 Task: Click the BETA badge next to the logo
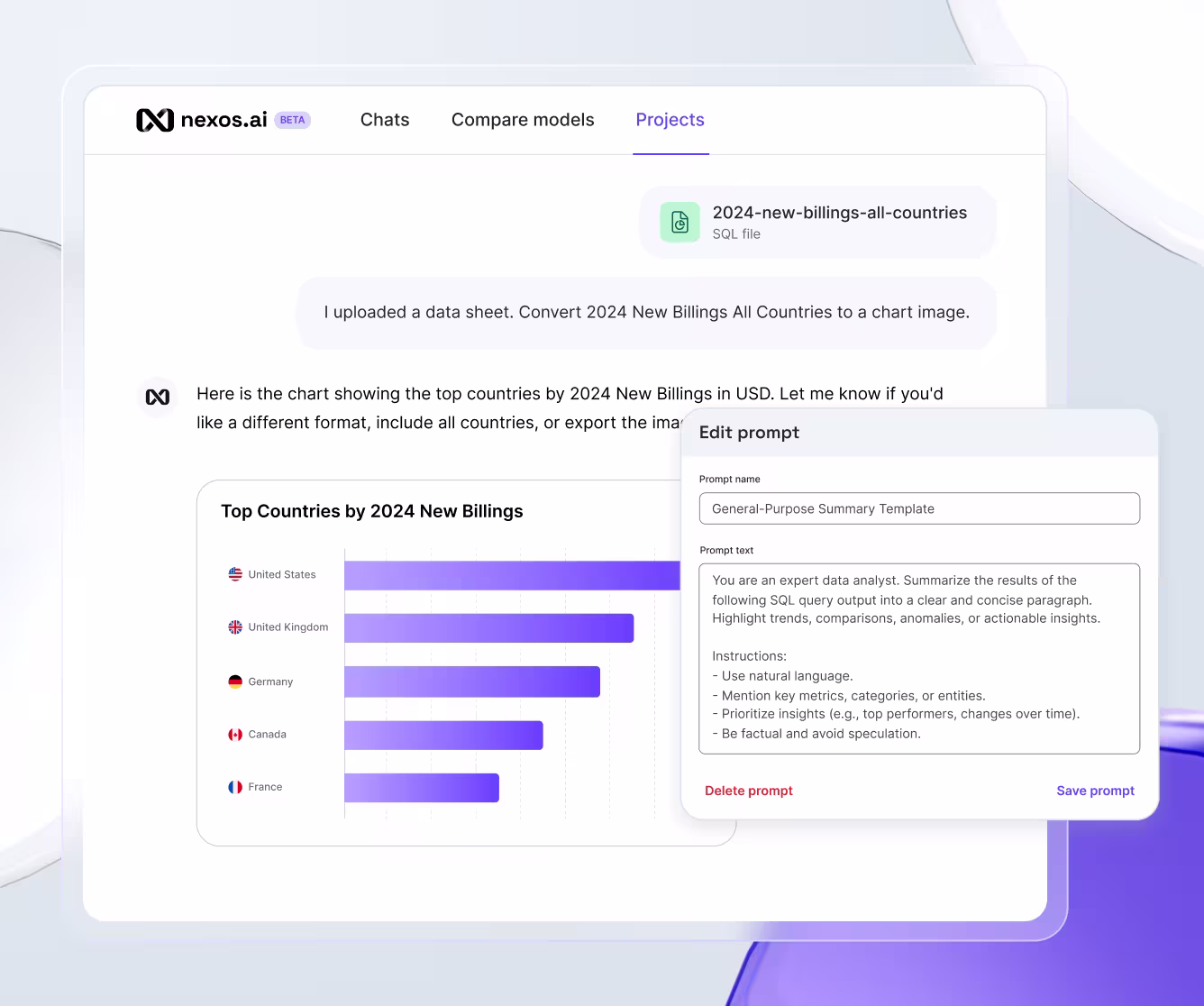[291, 119]
